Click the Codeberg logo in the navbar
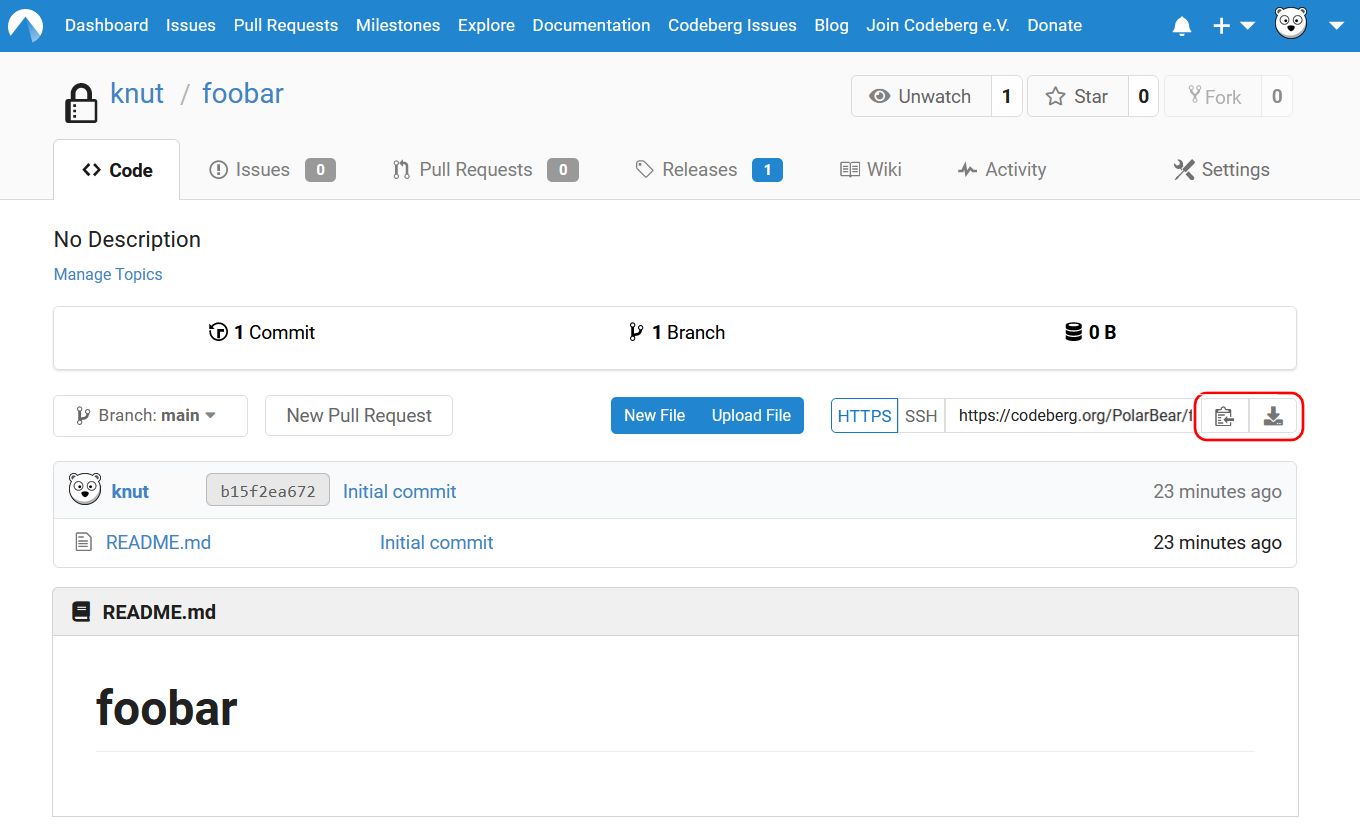Image resolution: width=1360 pixels, height=834 pixels. click(26, 26)
